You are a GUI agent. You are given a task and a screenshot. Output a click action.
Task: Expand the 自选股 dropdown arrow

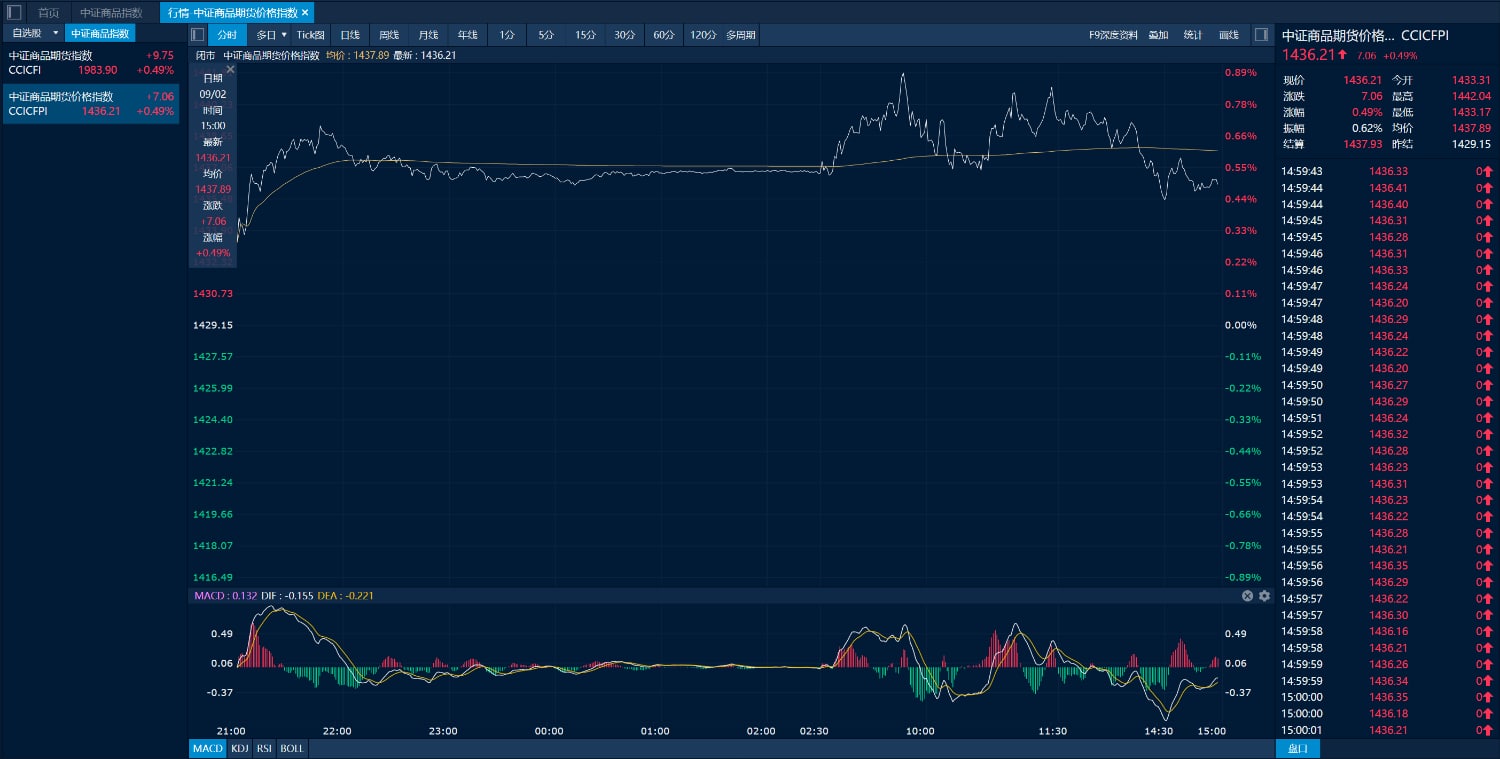click(x=55, y=33)
